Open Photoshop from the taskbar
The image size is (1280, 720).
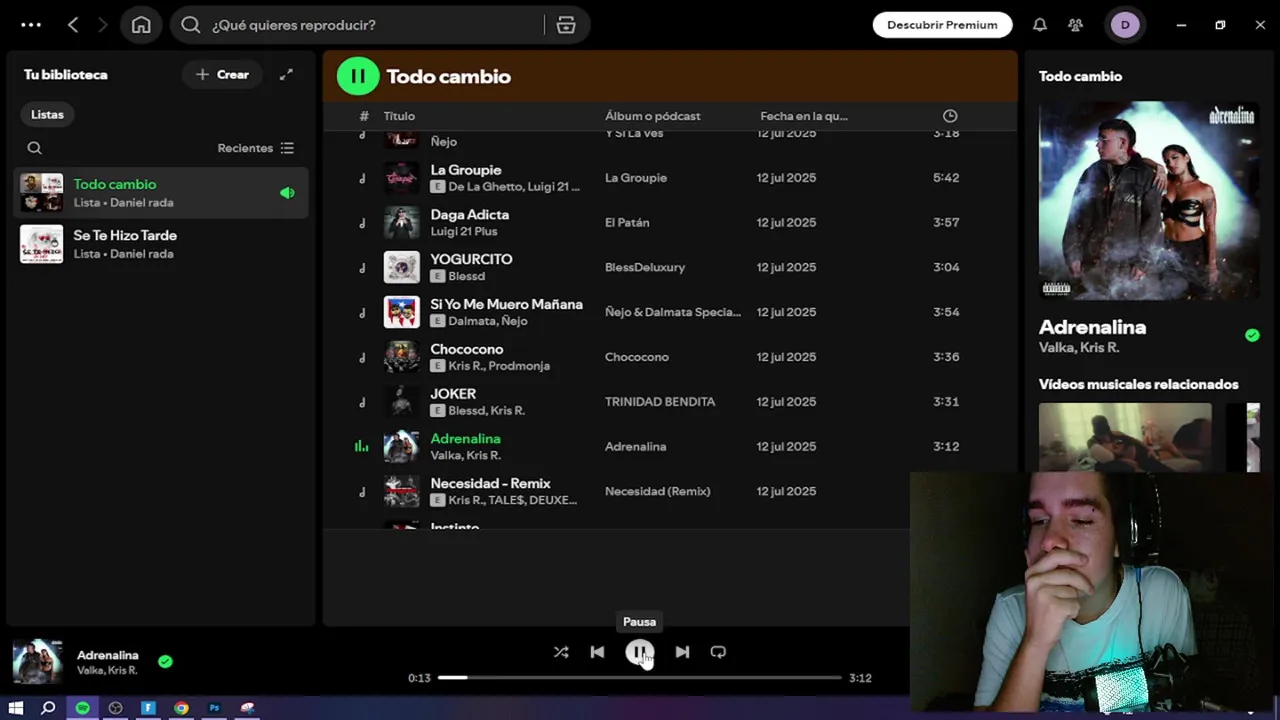pyautogui.click(x=214, y=708)
